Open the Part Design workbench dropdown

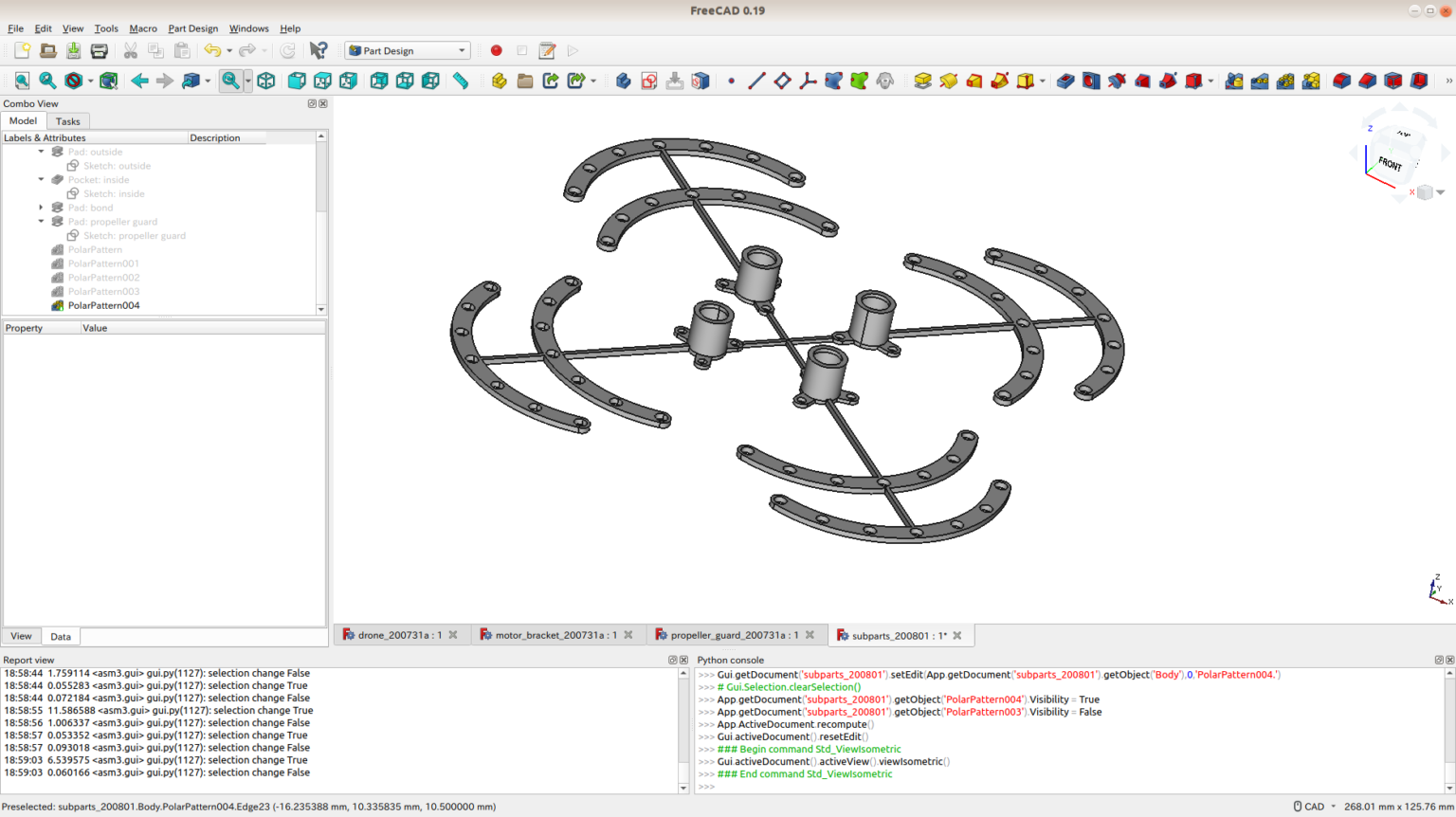click(408, 51)
